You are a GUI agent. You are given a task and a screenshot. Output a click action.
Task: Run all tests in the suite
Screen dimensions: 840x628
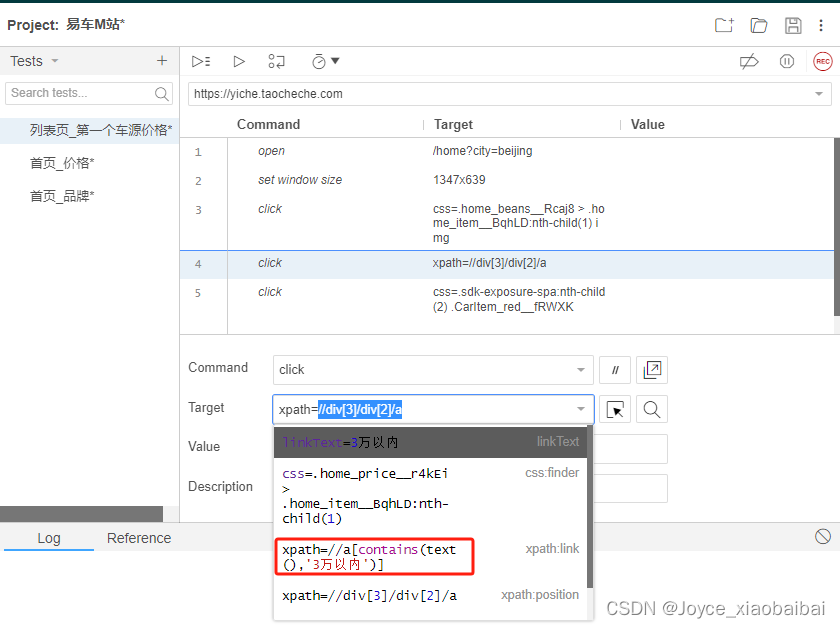200,61
